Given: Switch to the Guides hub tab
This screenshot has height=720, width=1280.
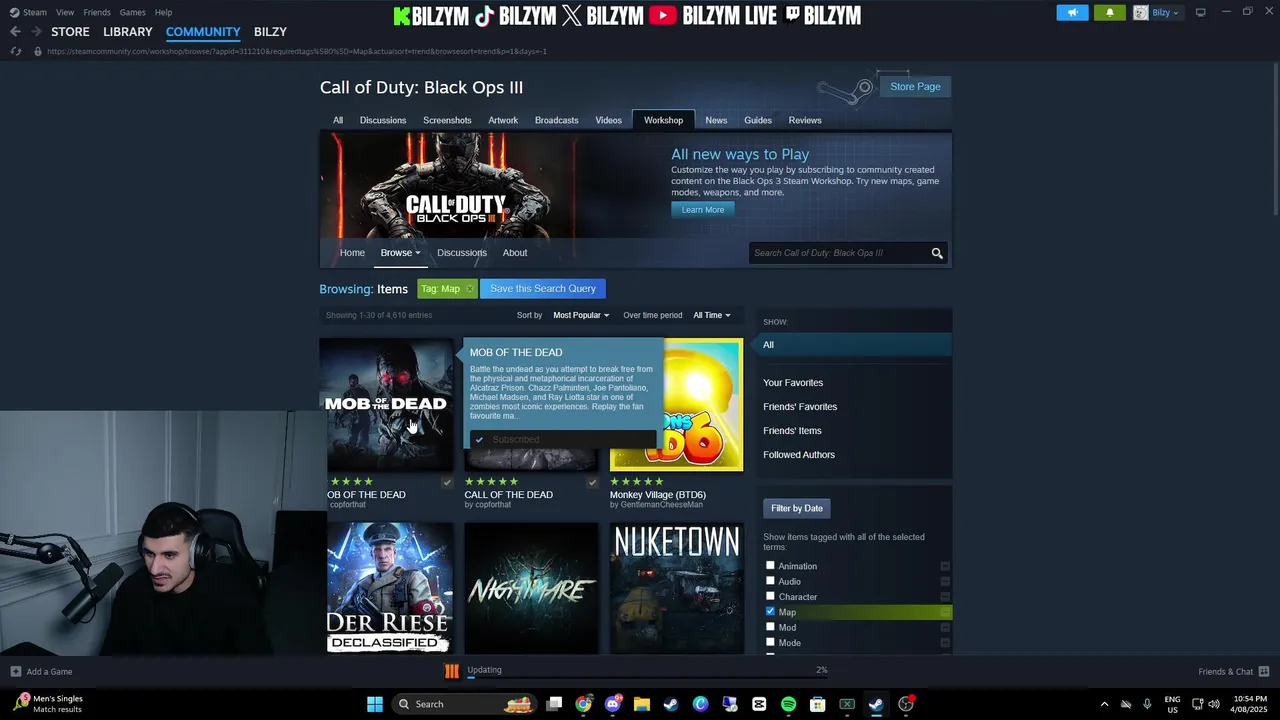Looking at the screenshot, I should pos(758,120).
